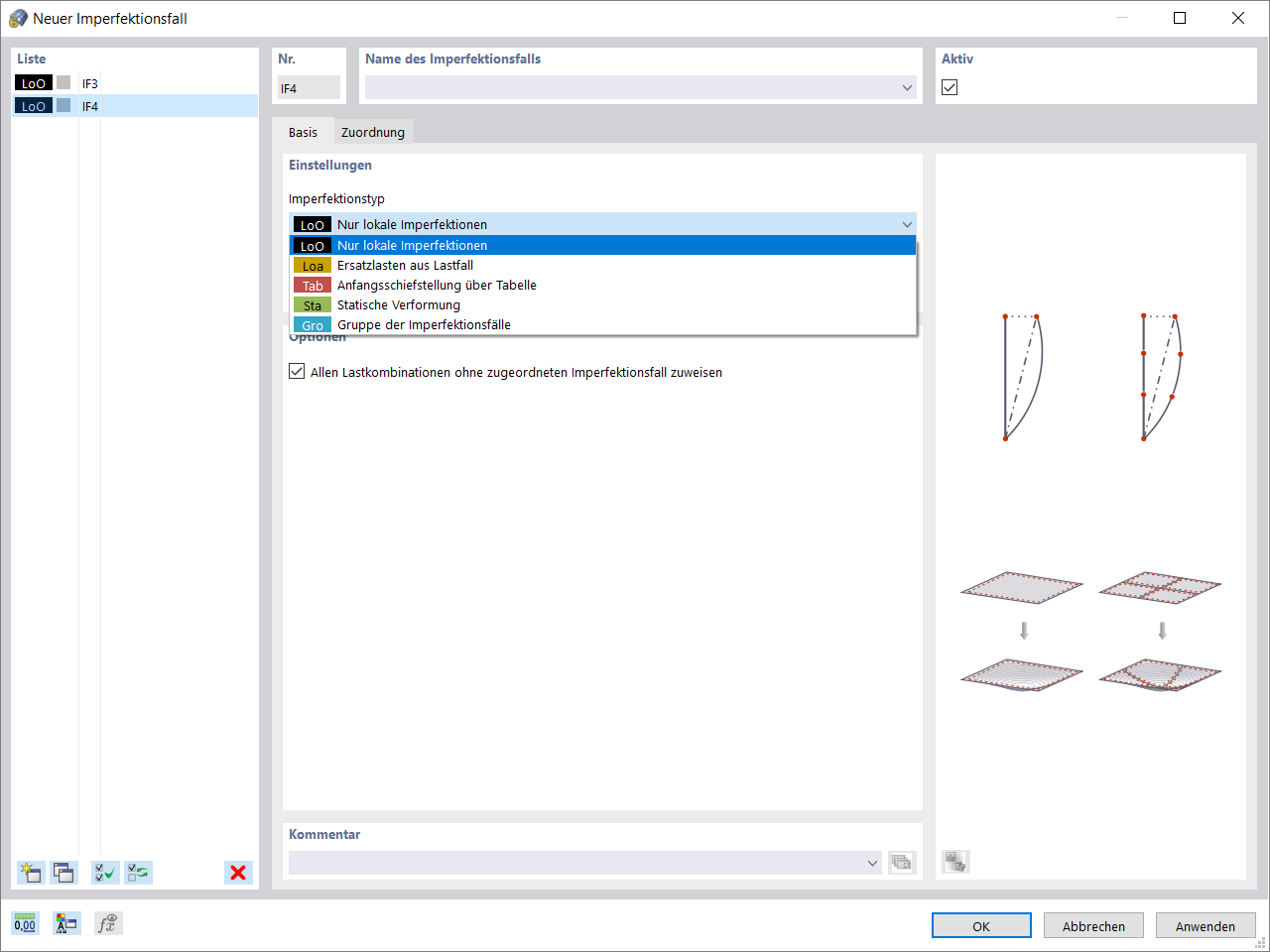
Task: Close the Neuer Imperfektionsfall dialog
Action: (1238, 18)
